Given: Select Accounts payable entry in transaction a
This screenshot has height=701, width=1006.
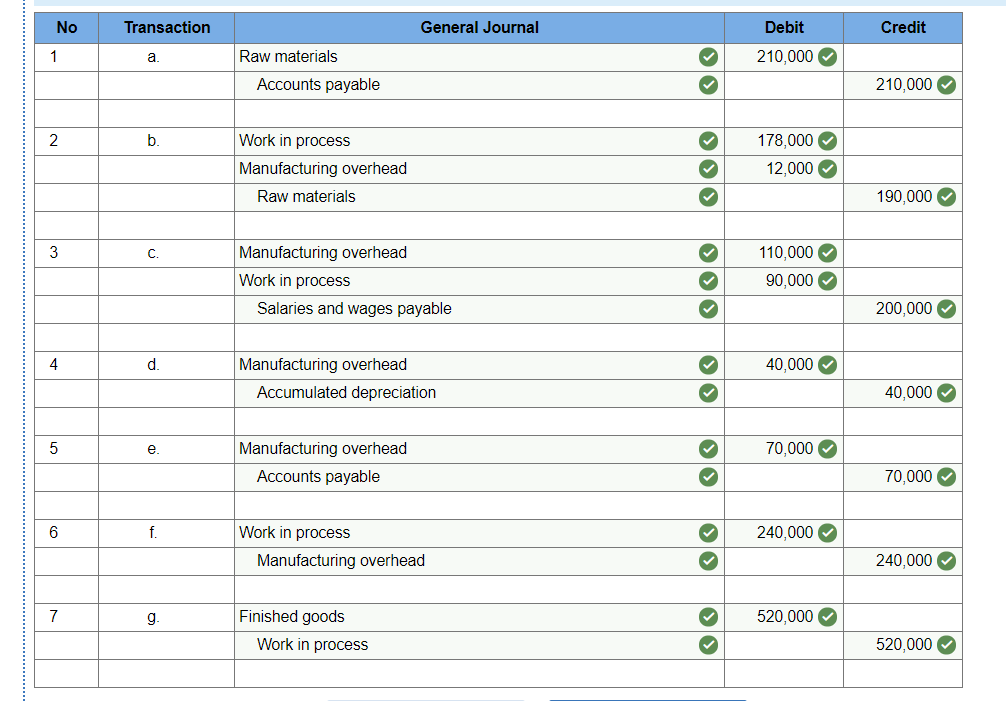Looking at the screenshot, I should coord(479,85).
